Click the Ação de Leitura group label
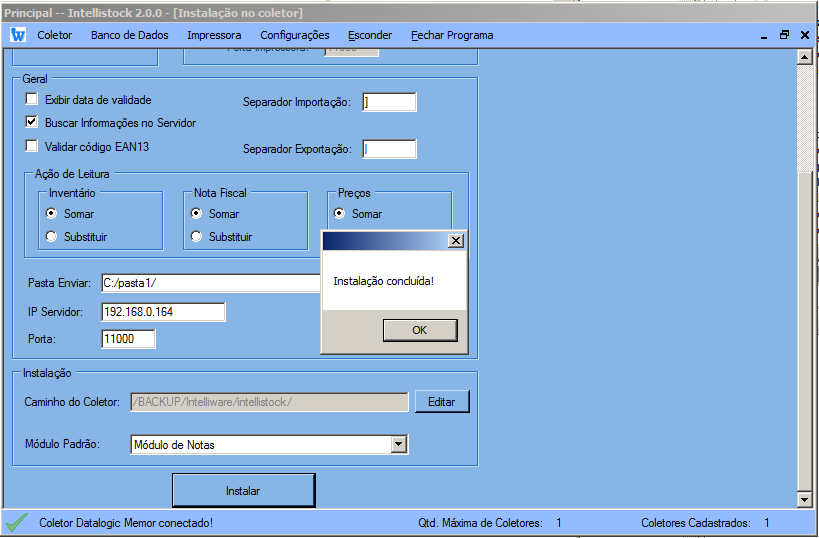Screen dimensions: 819x538 pos(72,174)
